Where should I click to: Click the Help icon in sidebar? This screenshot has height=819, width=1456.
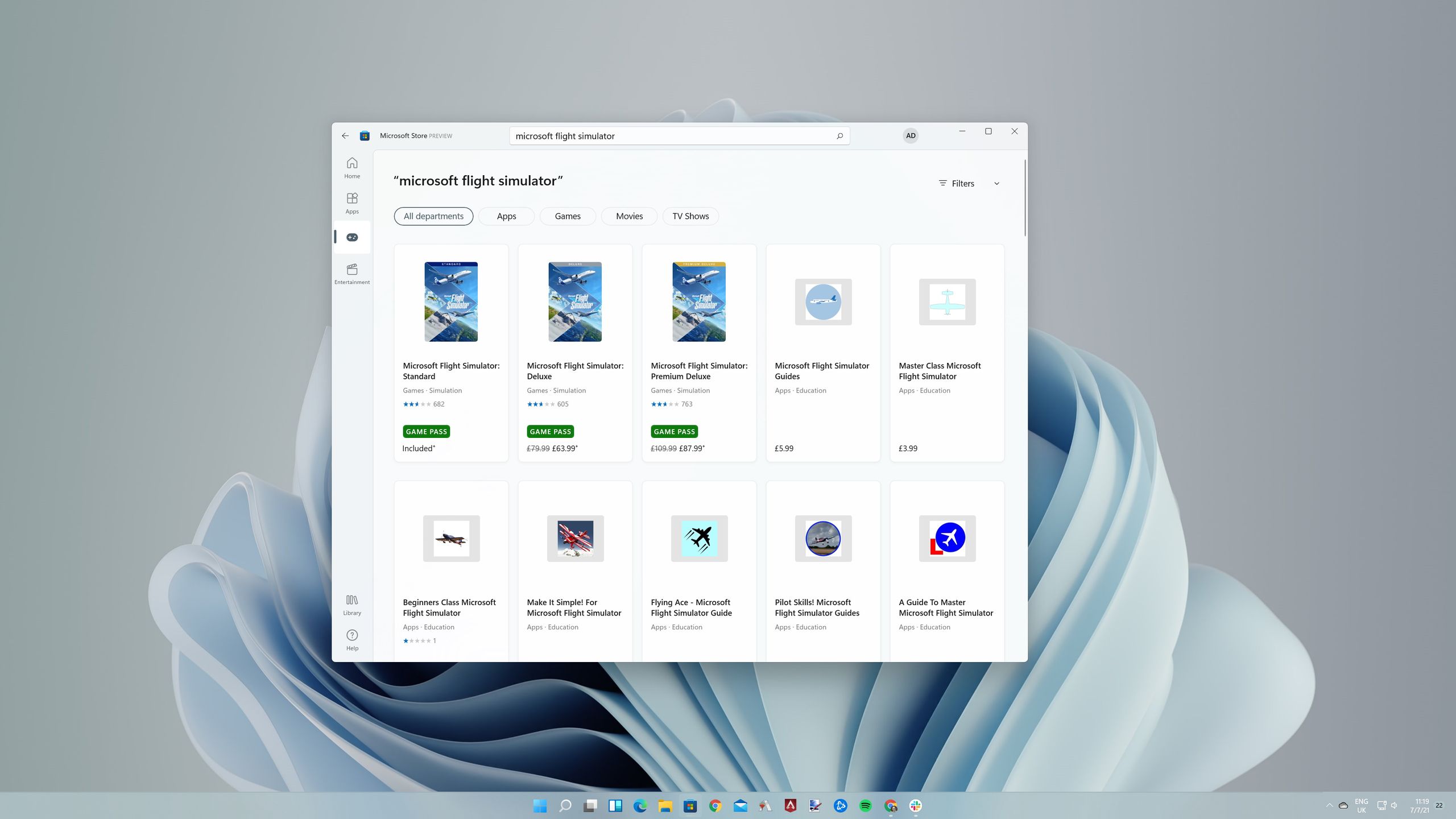352,639
